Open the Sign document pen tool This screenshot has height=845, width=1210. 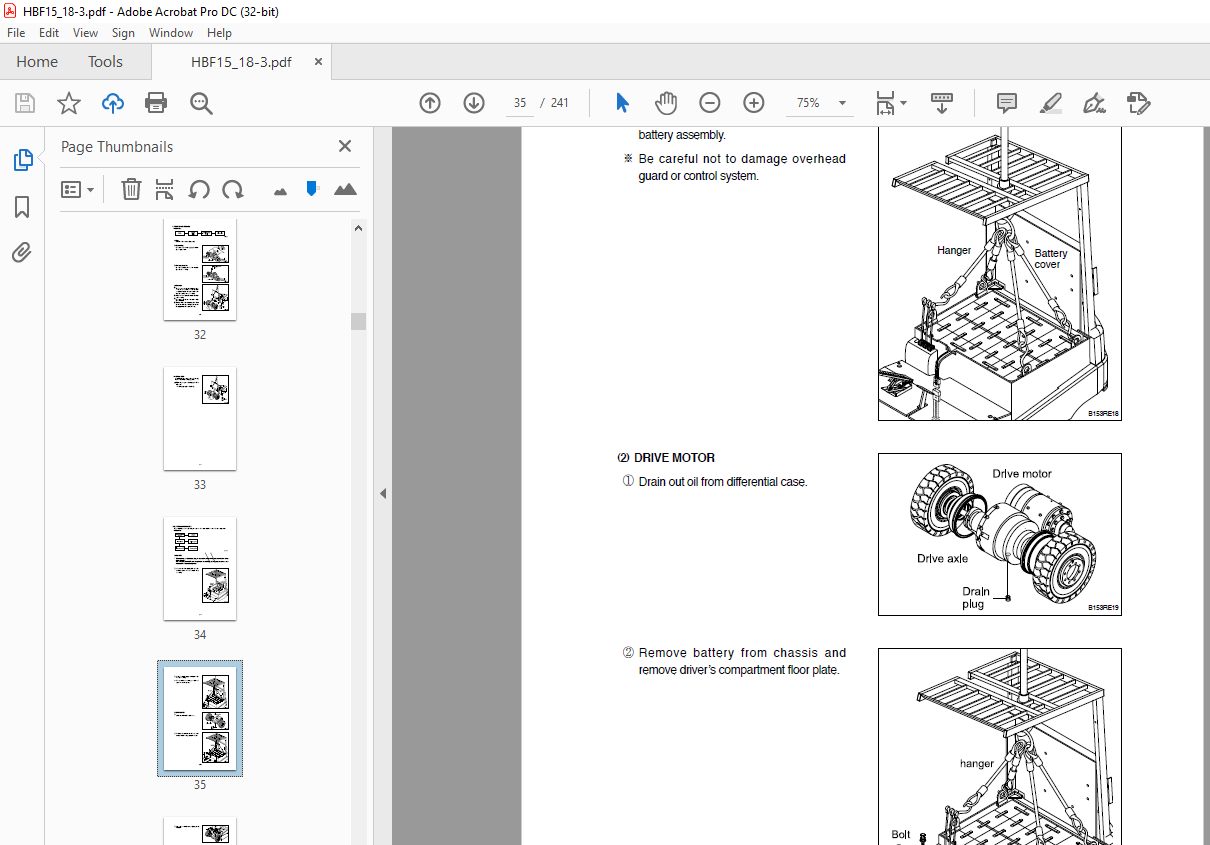1094,103
